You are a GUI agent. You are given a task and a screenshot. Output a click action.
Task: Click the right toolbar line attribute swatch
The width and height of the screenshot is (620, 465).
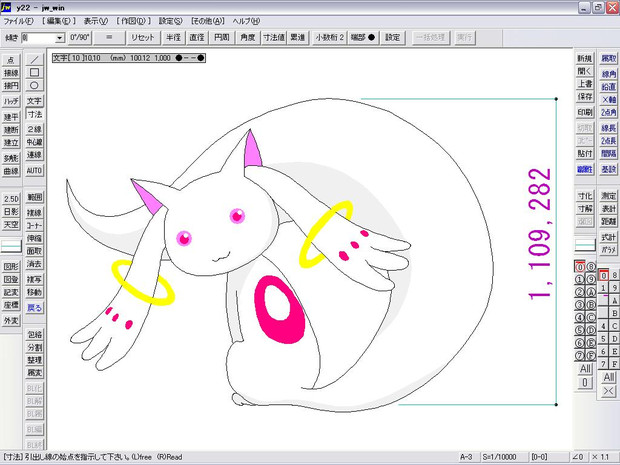pos(585,245)
